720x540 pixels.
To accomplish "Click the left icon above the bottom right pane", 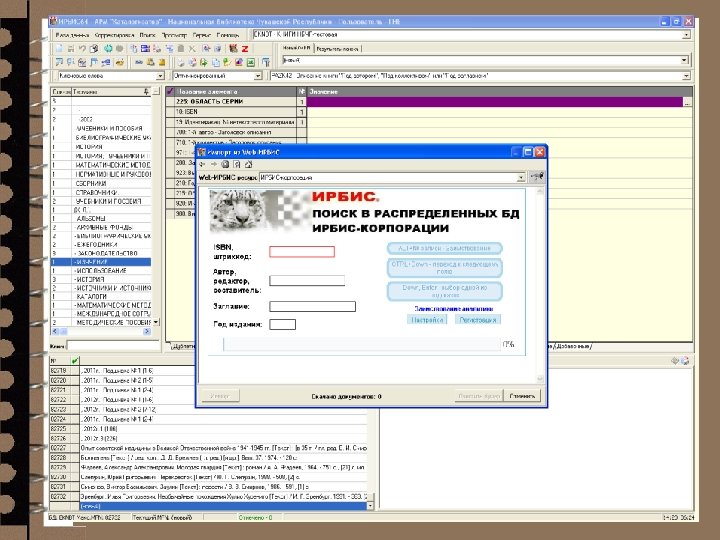I will [675, 361].
